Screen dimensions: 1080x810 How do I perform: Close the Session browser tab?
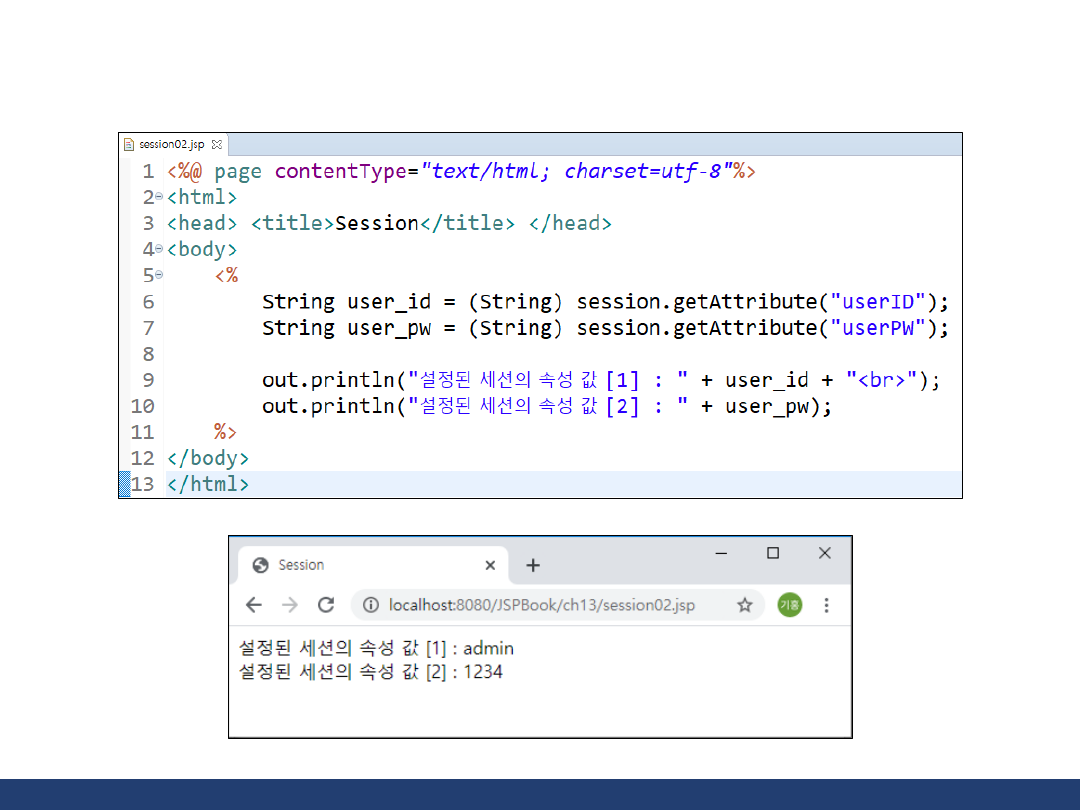pos(490,565)
